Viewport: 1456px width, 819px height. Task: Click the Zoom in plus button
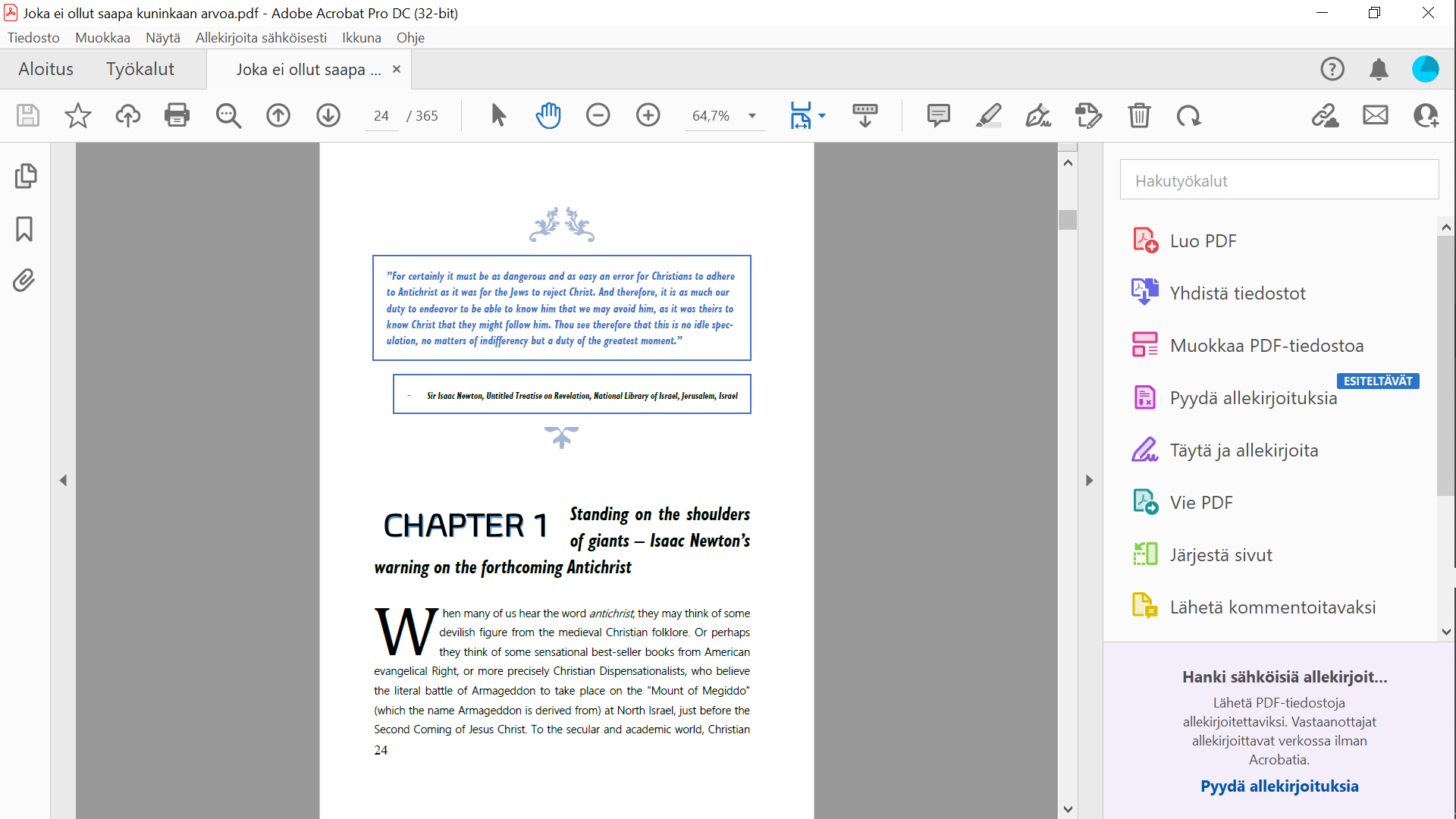(648, 115)
